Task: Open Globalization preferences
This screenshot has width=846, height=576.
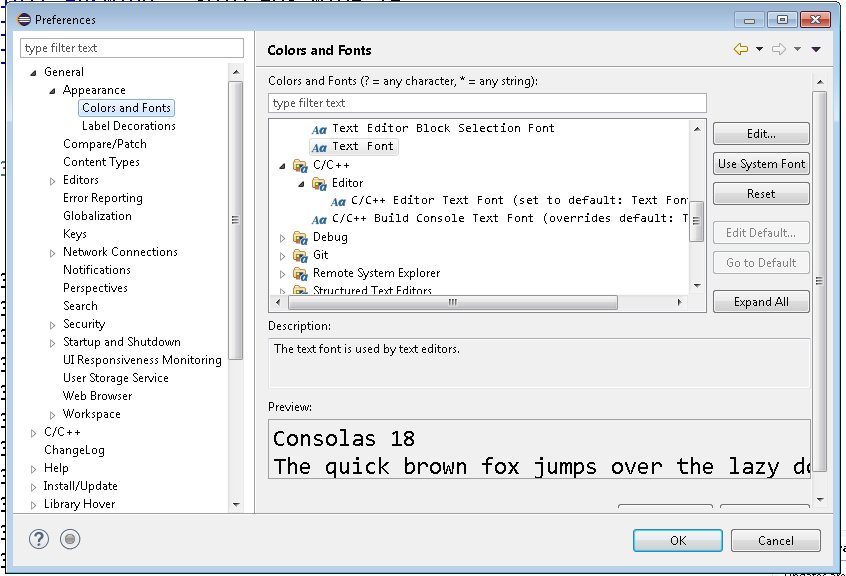Action: 97,216
